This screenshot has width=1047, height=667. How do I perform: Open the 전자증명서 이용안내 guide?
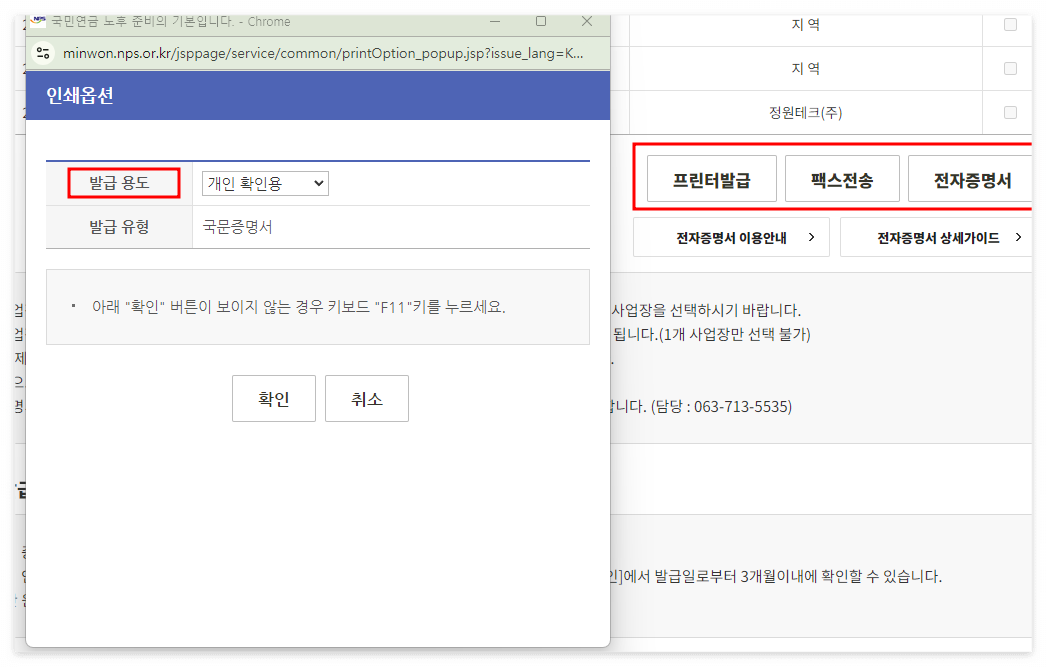coord(731,237)
